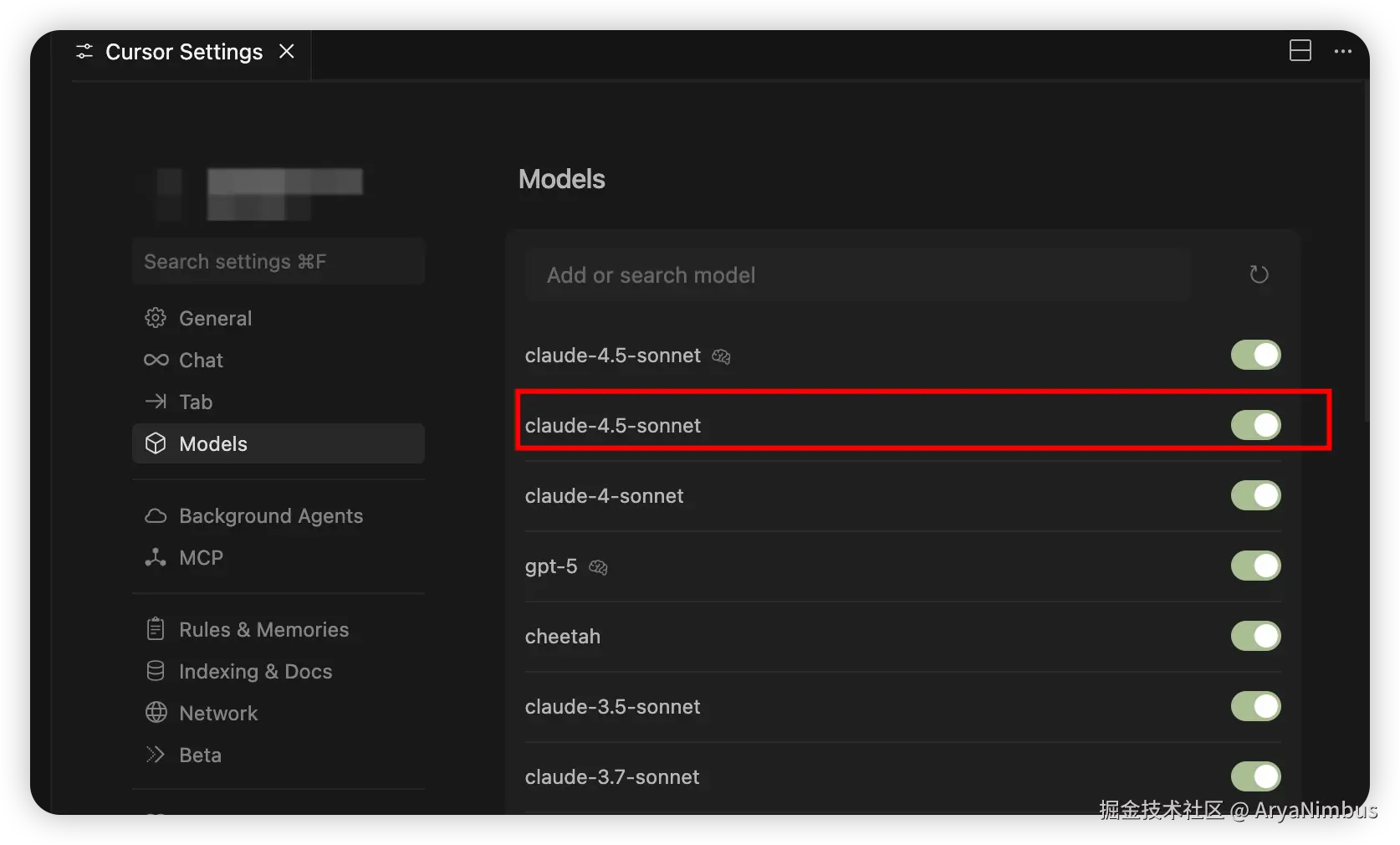This screenshot has height=845, width=1400.
Task: Toggle the claude-3.7-sonnet switch
Action: coord(1255,776)
